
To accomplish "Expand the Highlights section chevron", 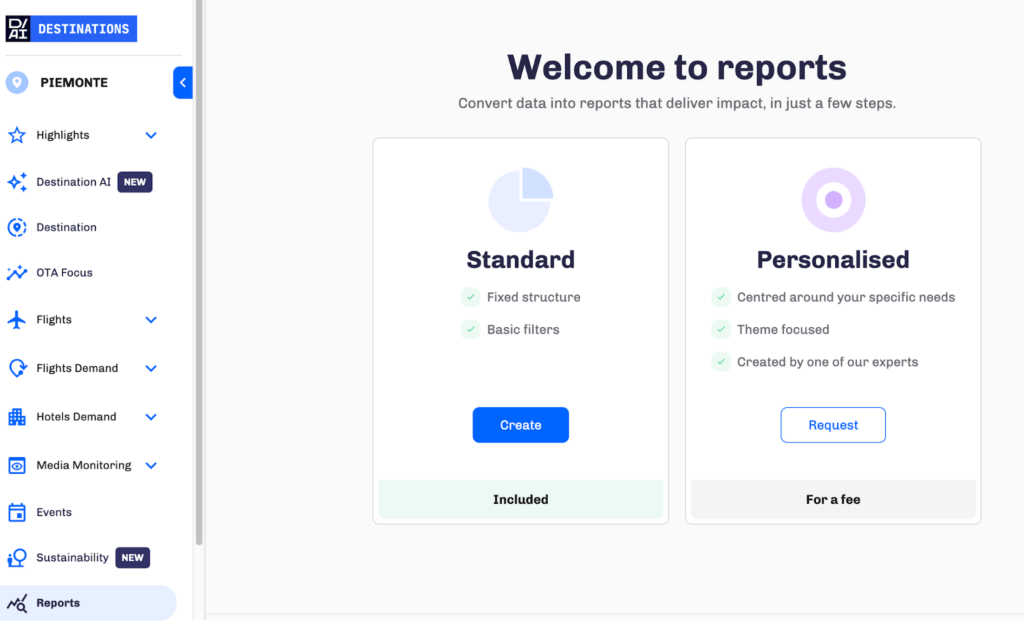I will point(151,135).
